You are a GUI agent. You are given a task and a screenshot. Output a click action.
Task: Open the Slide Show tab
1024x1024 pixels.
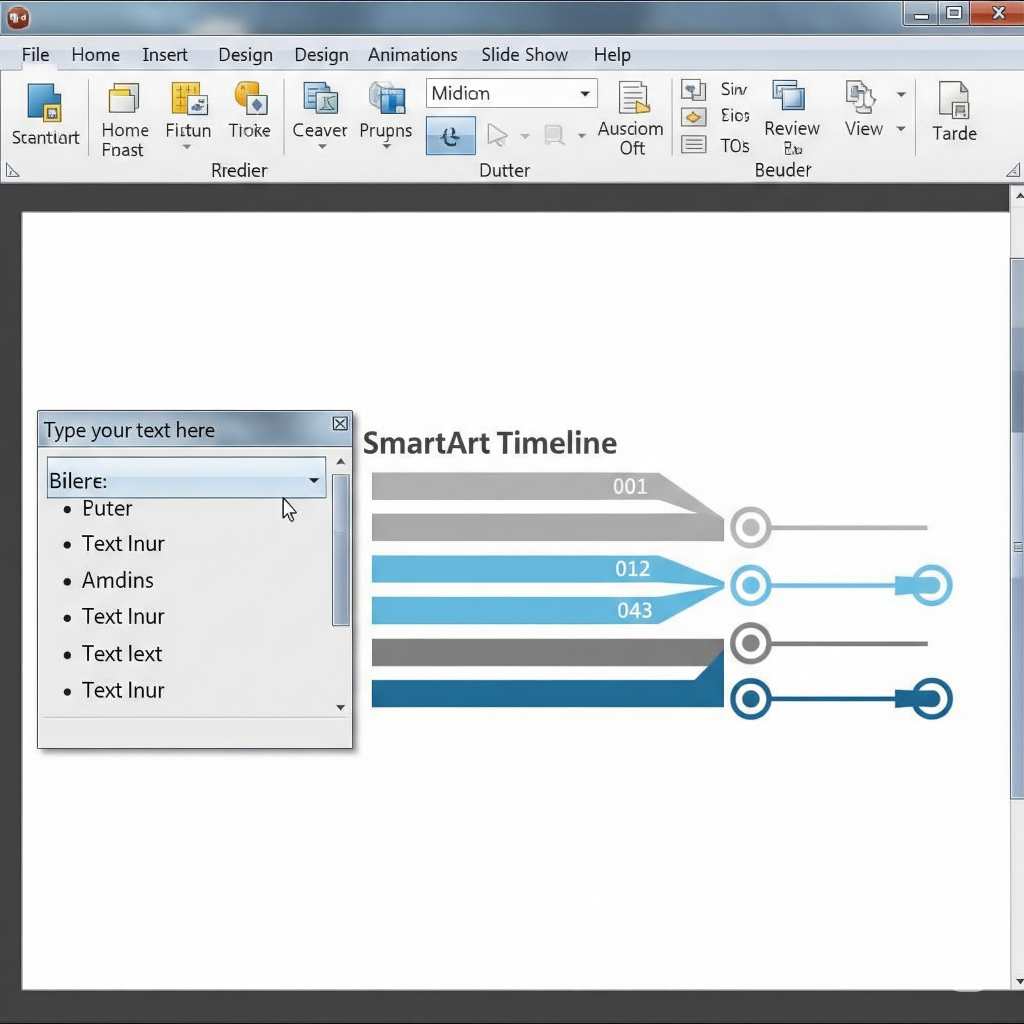(524, 55)
